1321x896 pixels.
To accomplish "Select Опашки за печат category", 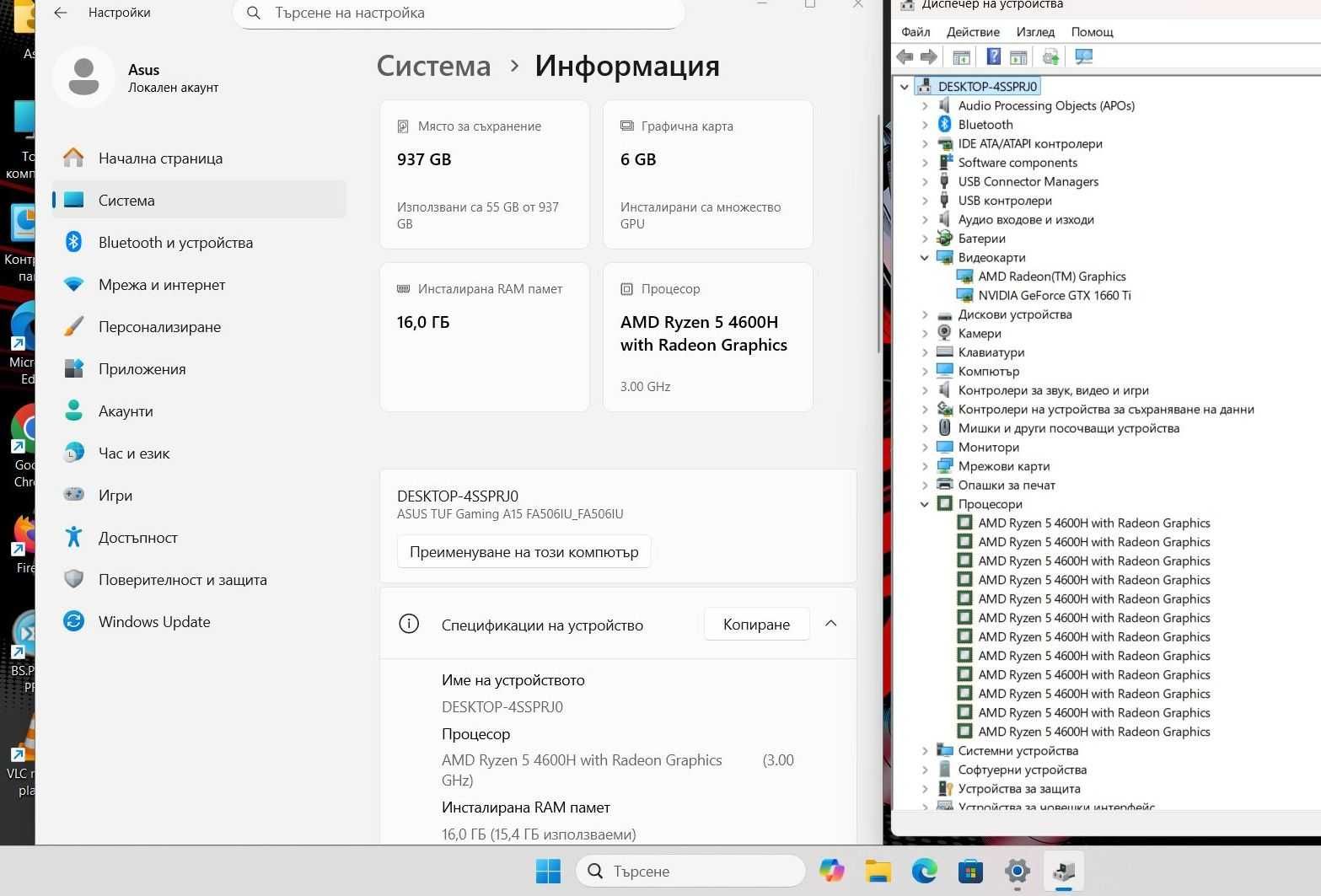I will coord(1006,485).
